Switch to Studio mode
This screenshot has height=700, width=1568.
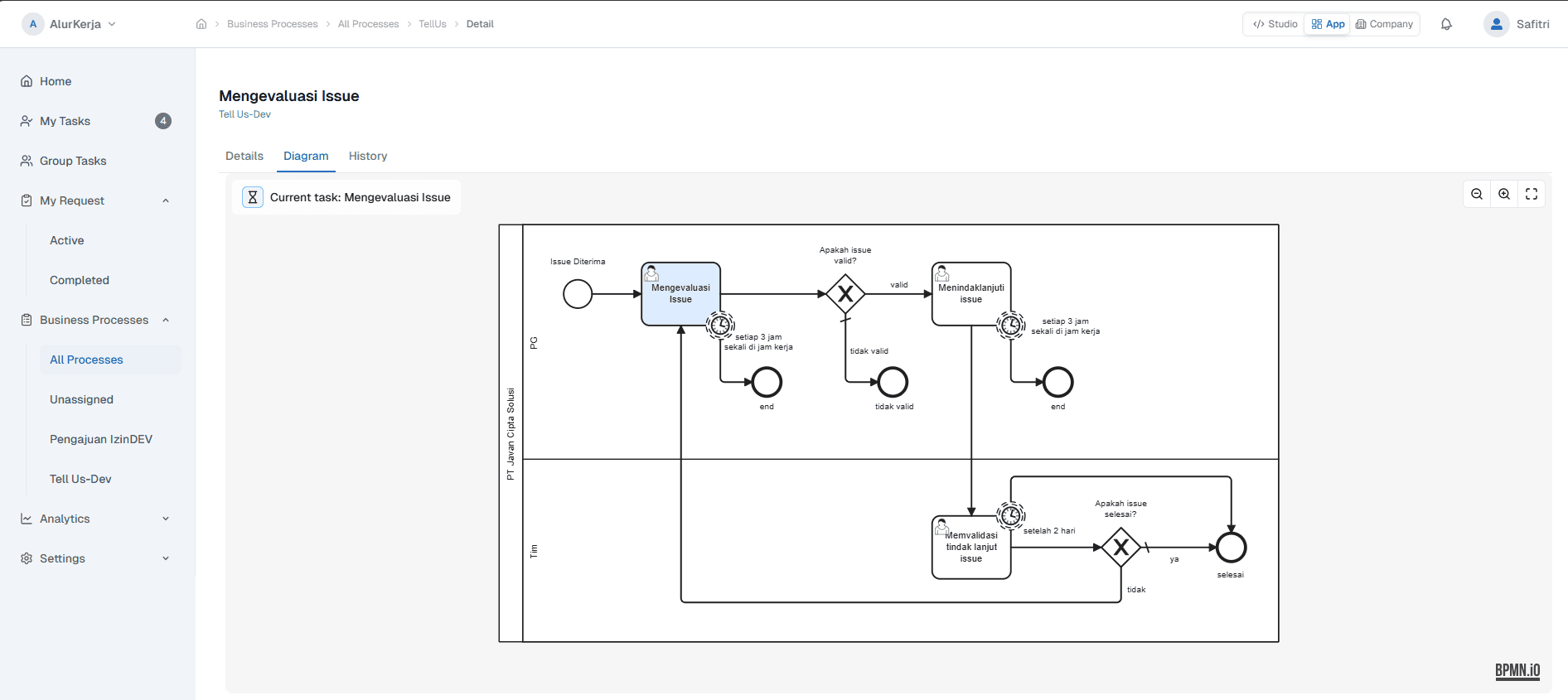coord(1275,24)
